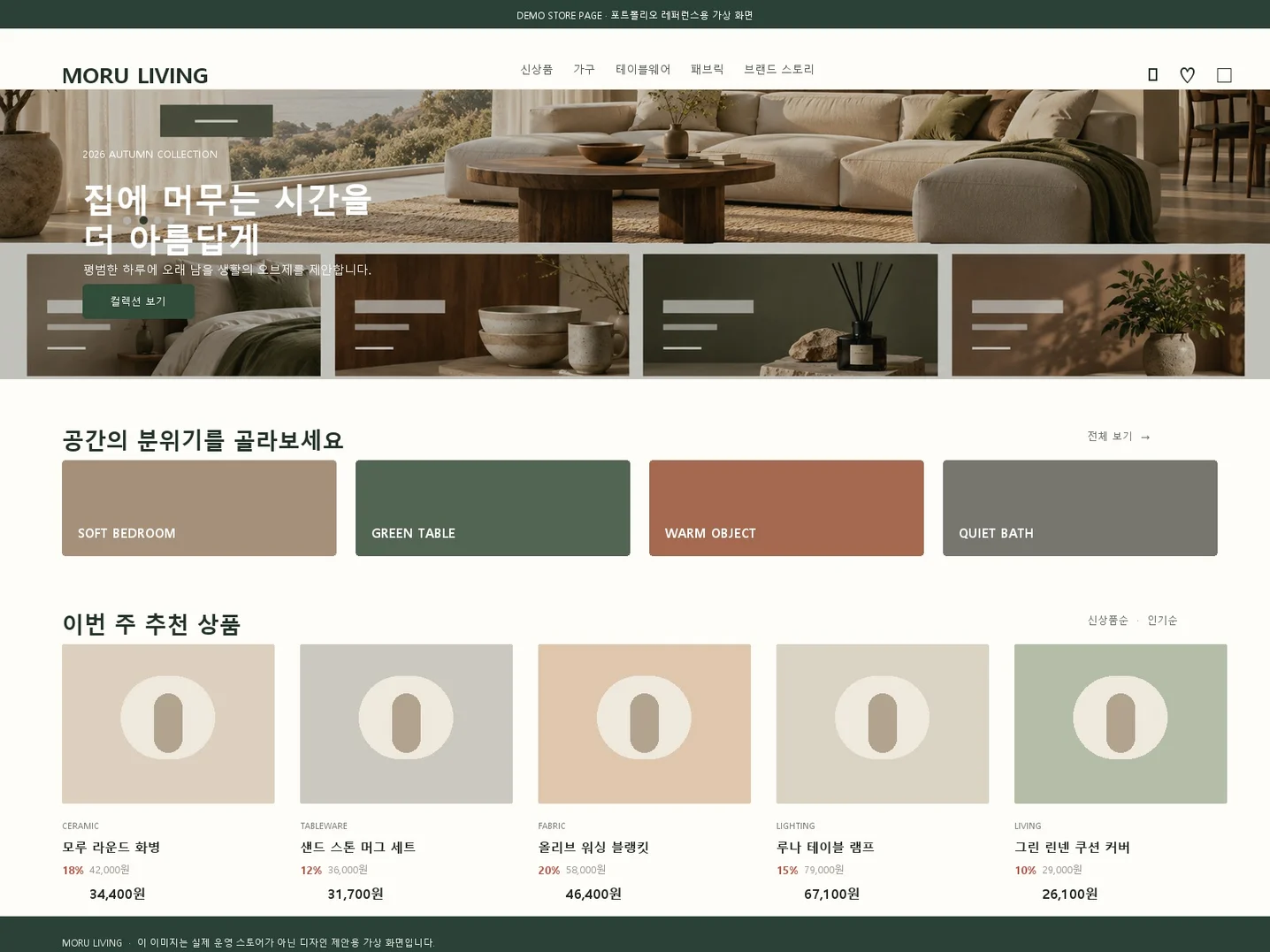Click the 67,100원 price text
1270x952 pixels.
832,895
